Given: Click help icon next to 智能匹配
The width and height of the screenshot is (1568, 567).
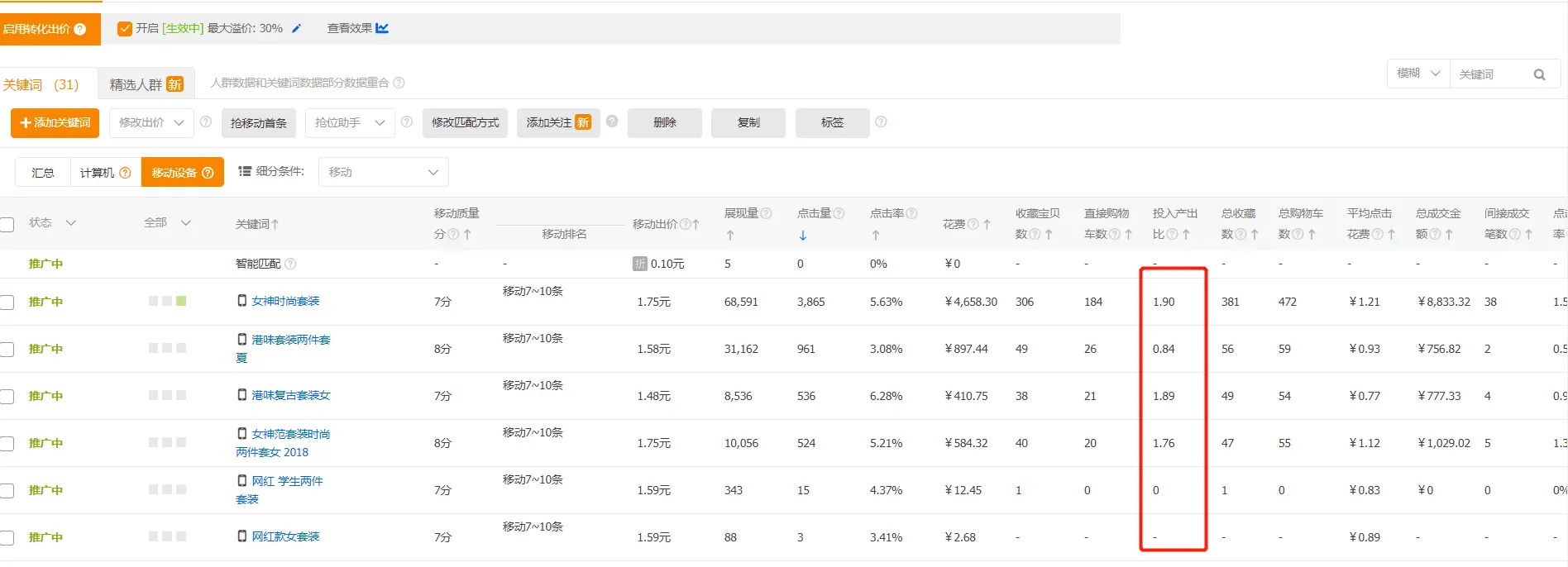Looking at the screenshot, I should coord(290,264).
